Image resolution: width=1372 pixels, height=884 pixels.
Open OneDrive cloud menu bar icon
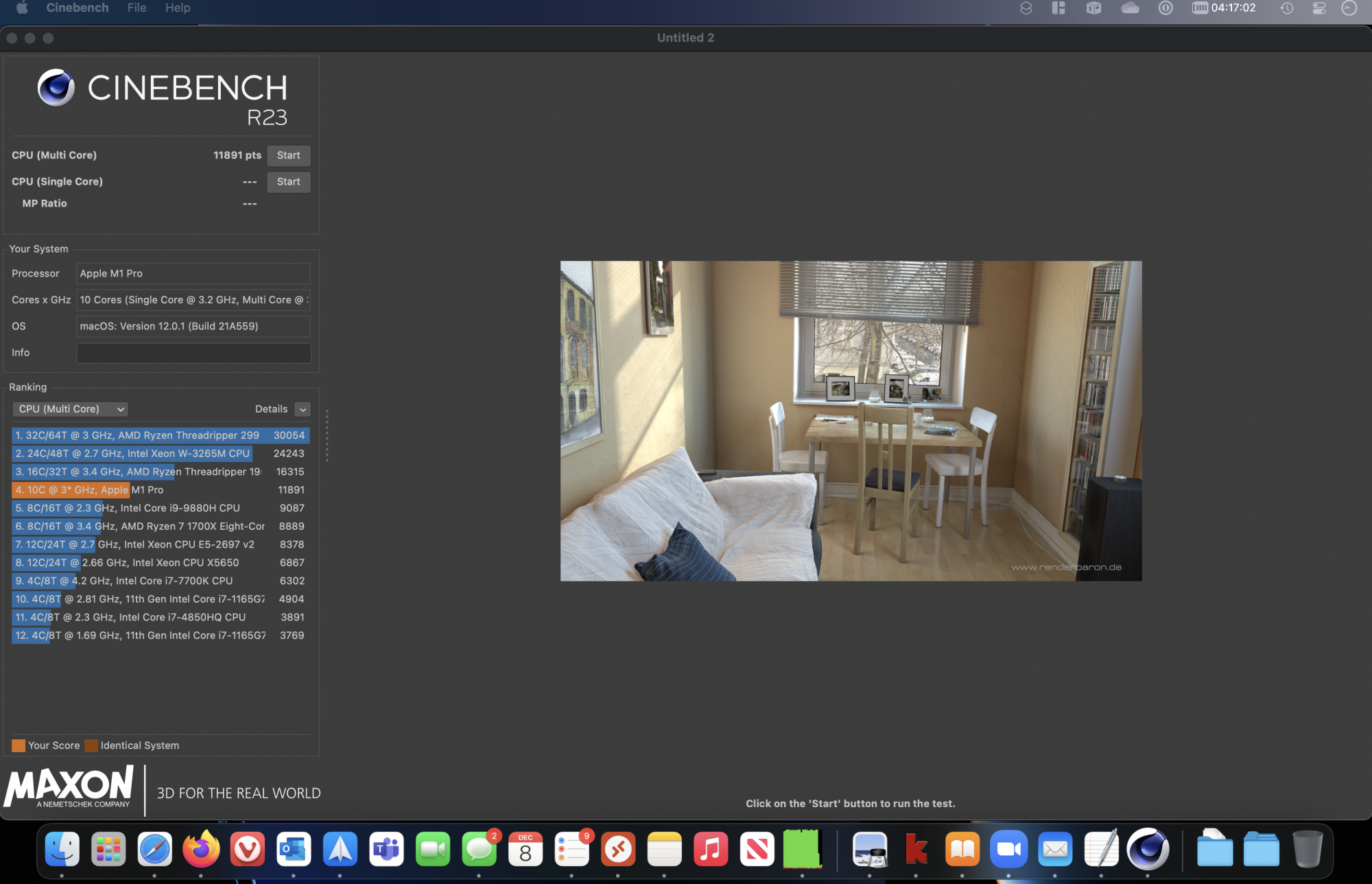tap(1130, 8)
